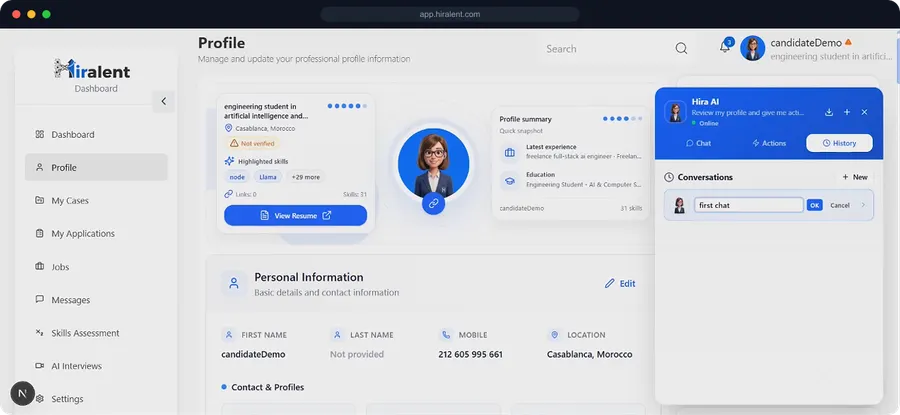900x415 pixels.
Task: Switch to the Chat tab in Hira AI
Action: [x=699, y=143]
